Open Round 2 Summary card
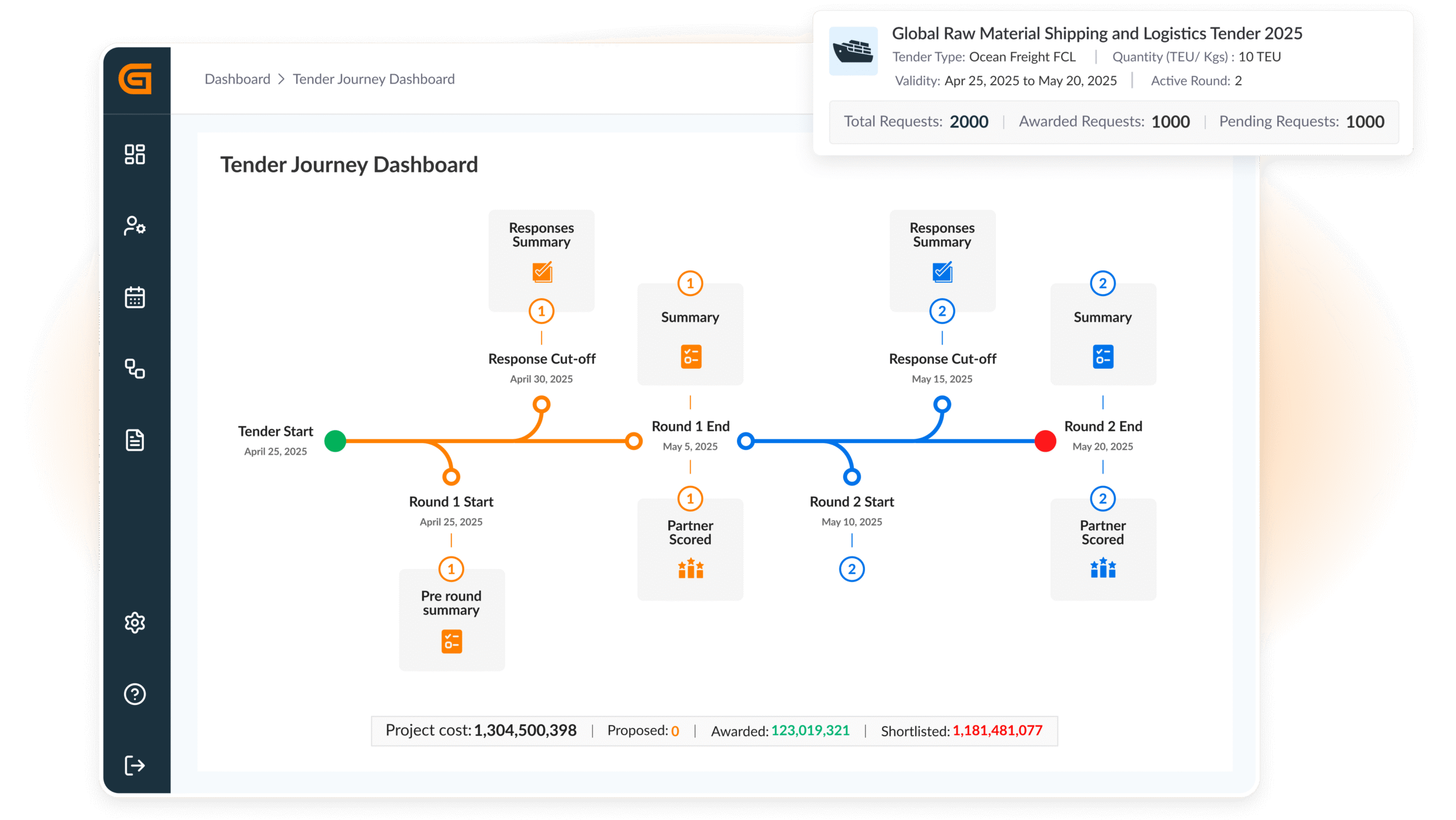 coord(1103,335)
